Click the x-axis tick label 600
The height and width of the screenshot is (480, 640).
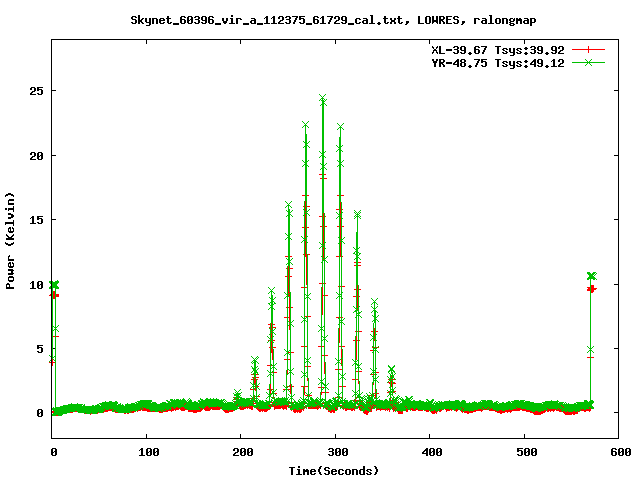pyautogui.click(x=621, y=452)
